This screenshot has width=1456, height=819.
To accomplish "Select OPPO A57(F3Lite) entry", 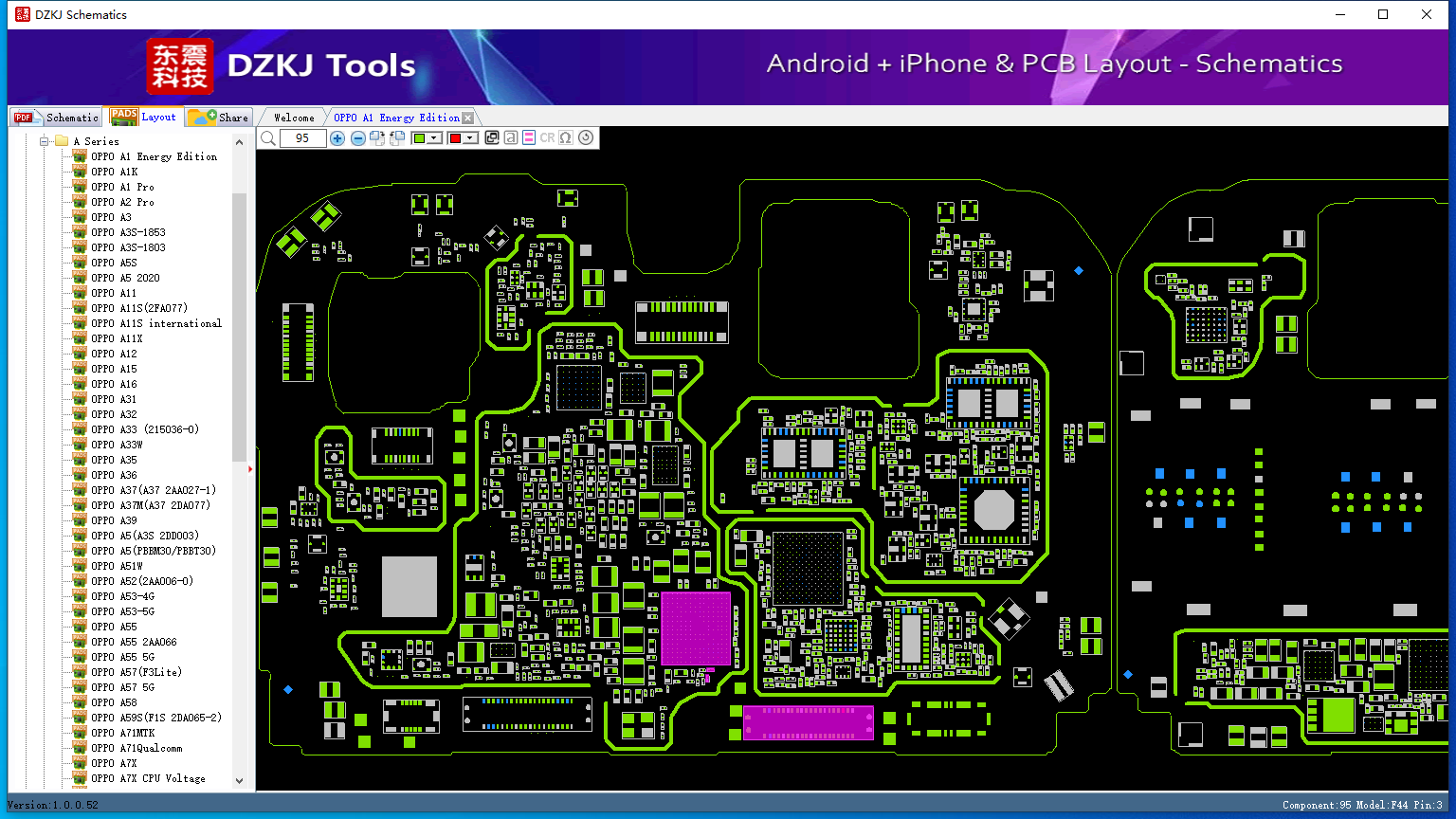I will click(136, 672).
